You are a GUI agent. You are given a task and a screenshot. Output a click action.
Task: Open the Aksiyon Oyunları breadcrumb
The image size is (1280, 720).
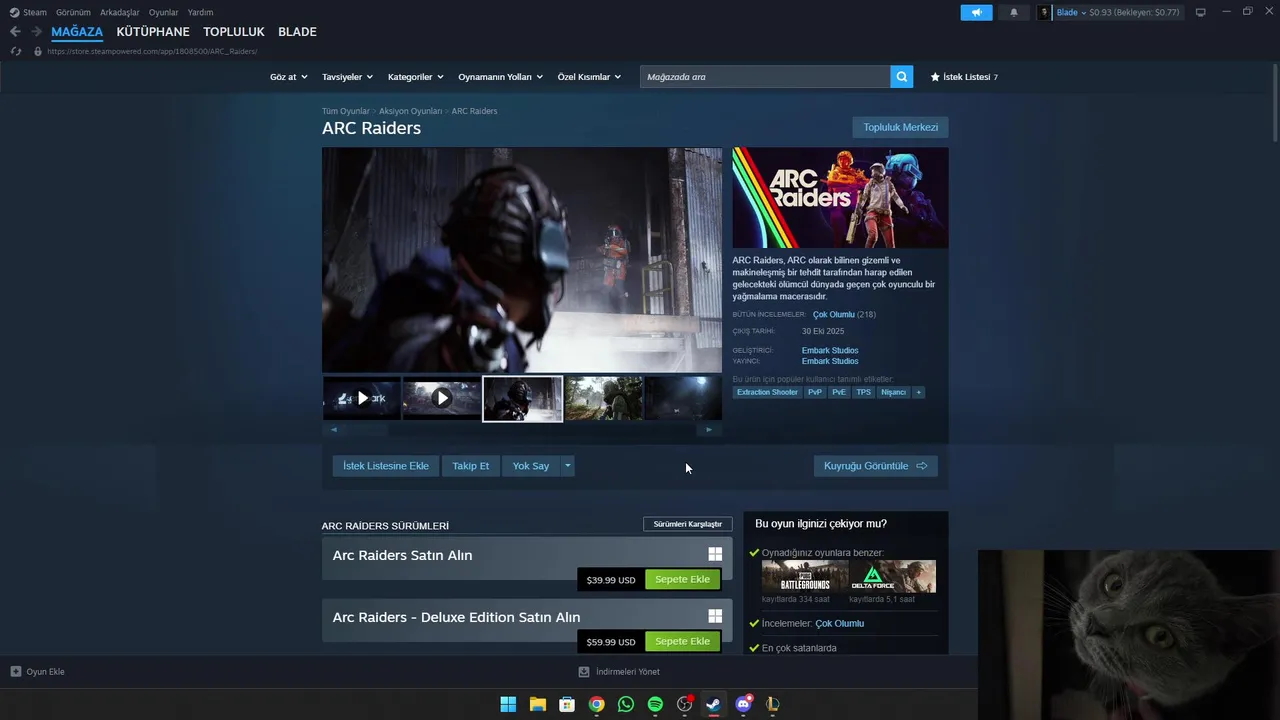[410, 111]
